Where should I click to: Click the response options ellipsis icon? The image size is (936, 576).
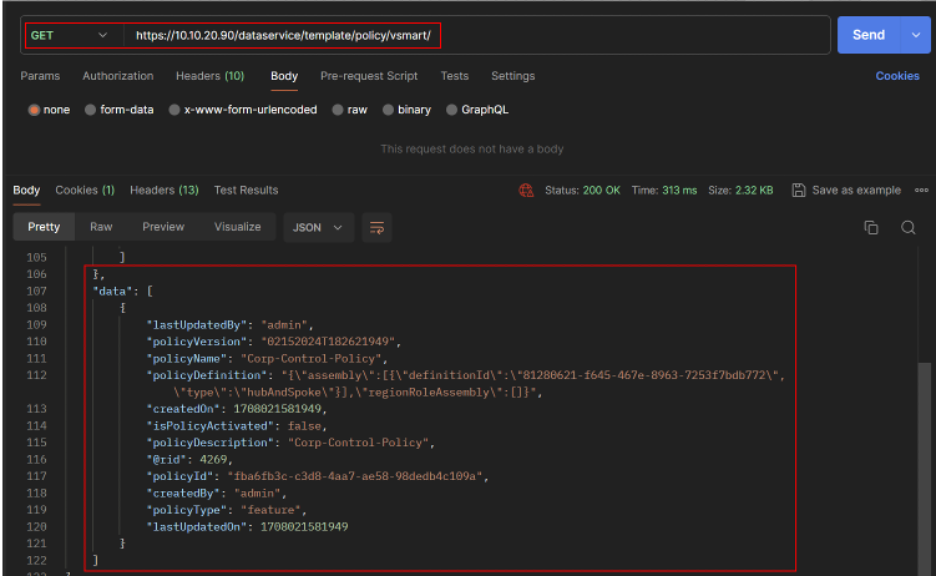(922, 190)
